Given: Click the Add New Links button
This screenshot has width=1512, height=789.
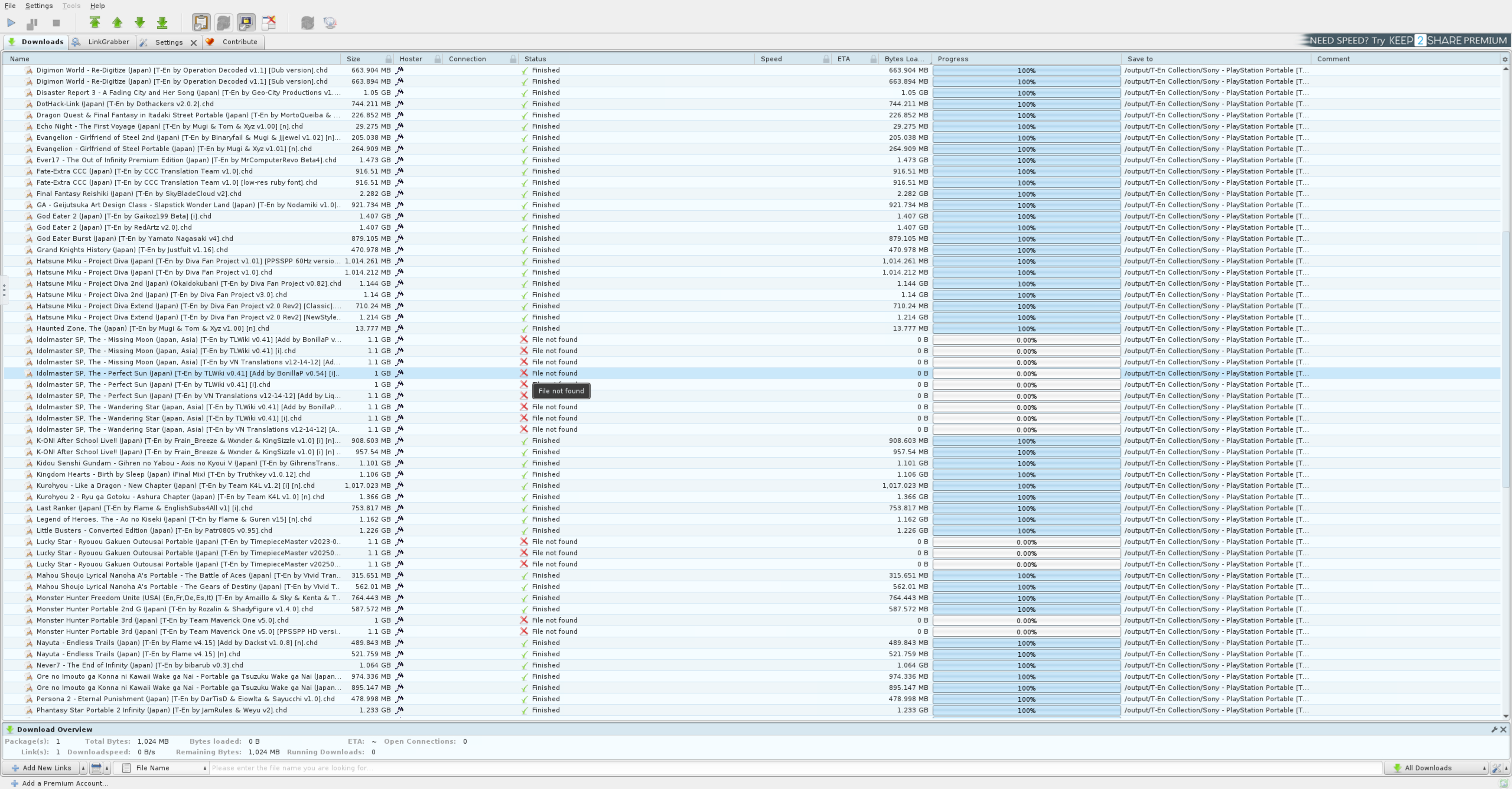Looking at the screenshot, I should [x=41, y=768].
